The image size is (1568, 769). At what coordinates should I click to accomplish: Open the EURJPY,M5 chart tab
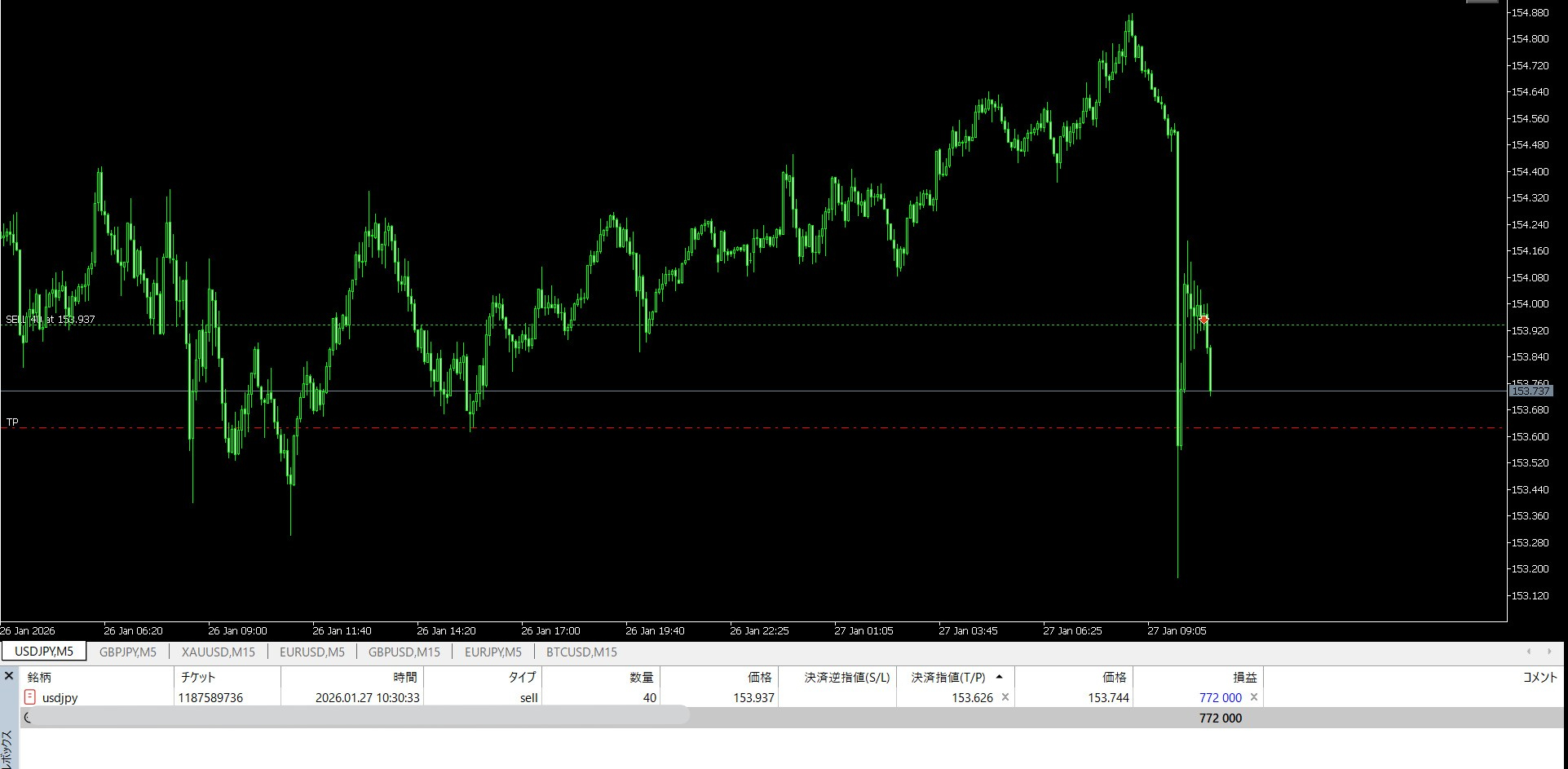pyautogui.click(x=492, y=652)
